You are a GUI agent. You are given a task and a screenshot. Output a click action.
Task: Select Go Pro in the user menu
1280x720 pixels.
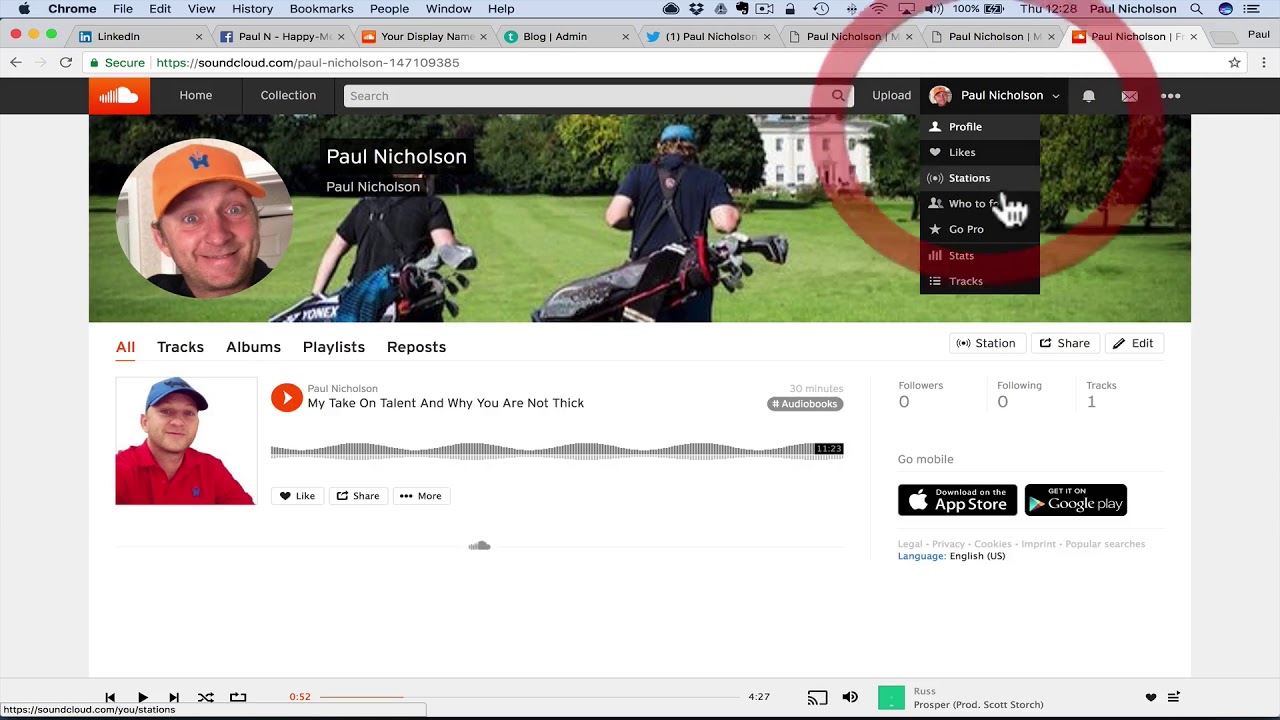[x=980, y=229]
